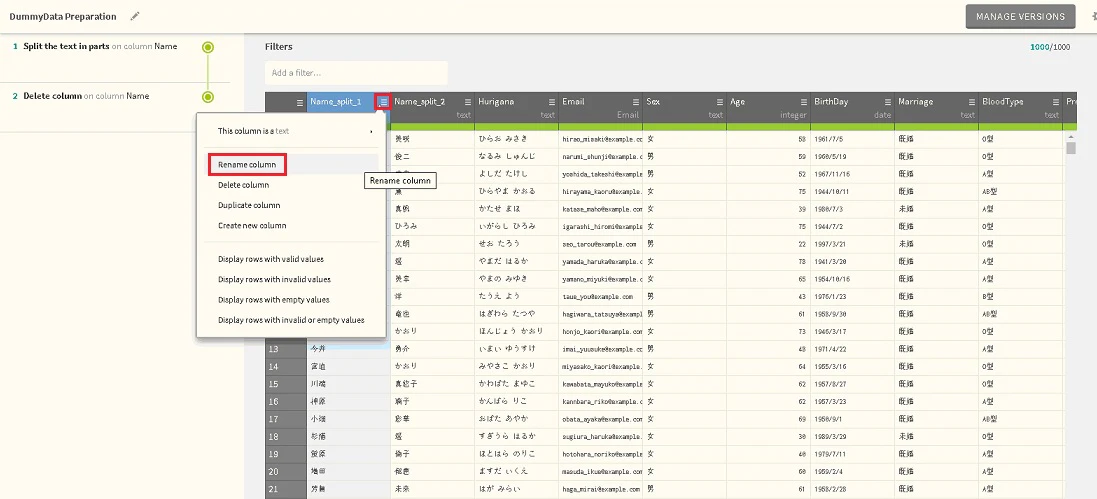Click the vertical scrollbar of the data table
Viewport: 1097px width, 499px height.
1070,148
